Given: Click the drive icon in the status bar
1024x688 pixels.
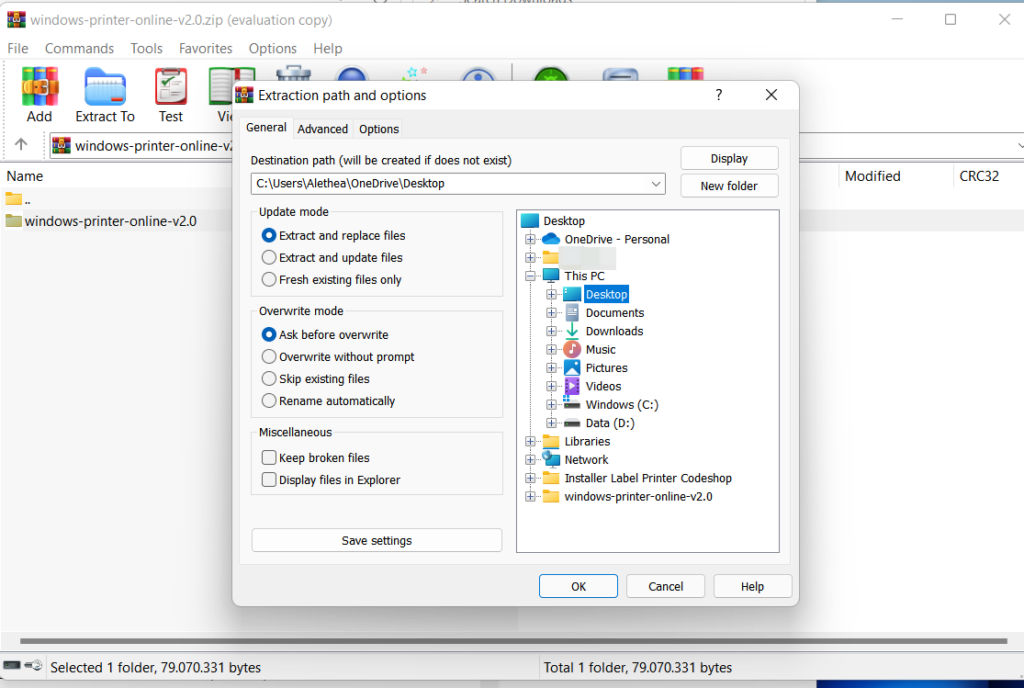Looking at the screenshot, I should [12, 665].
